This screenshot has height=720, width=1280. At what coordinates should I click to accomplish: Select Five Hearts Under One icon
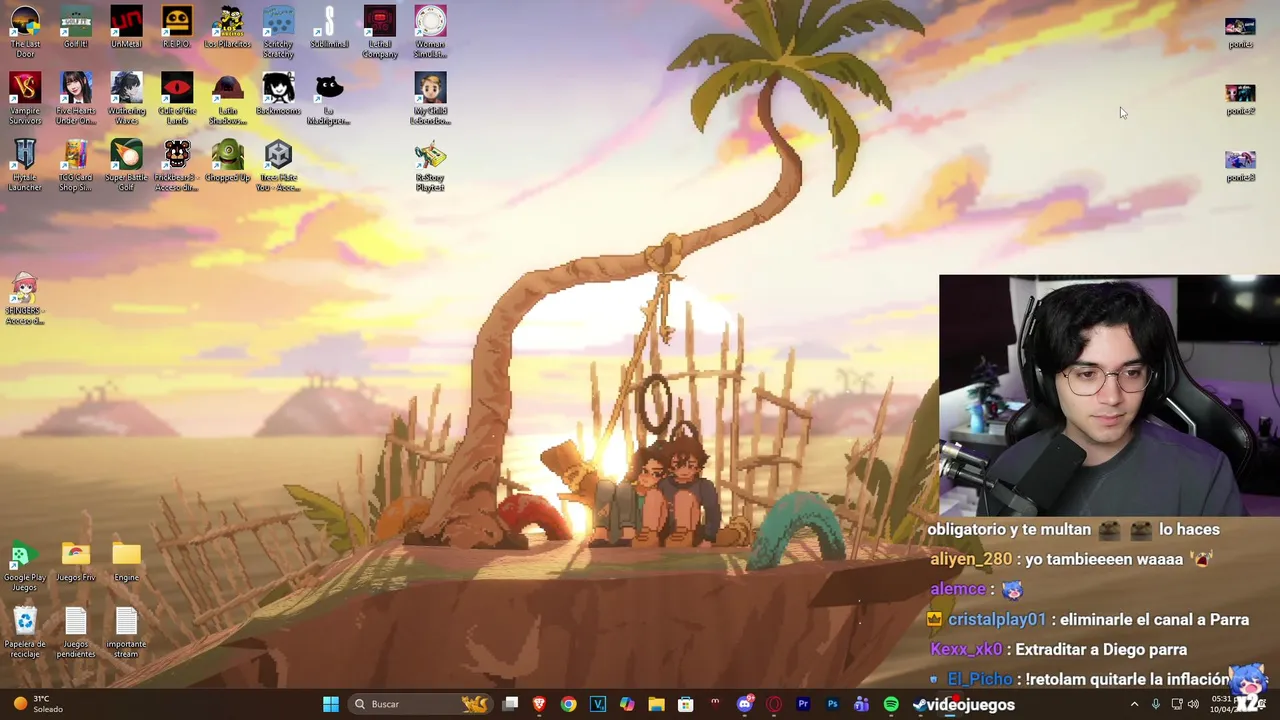tap(76, 98)
